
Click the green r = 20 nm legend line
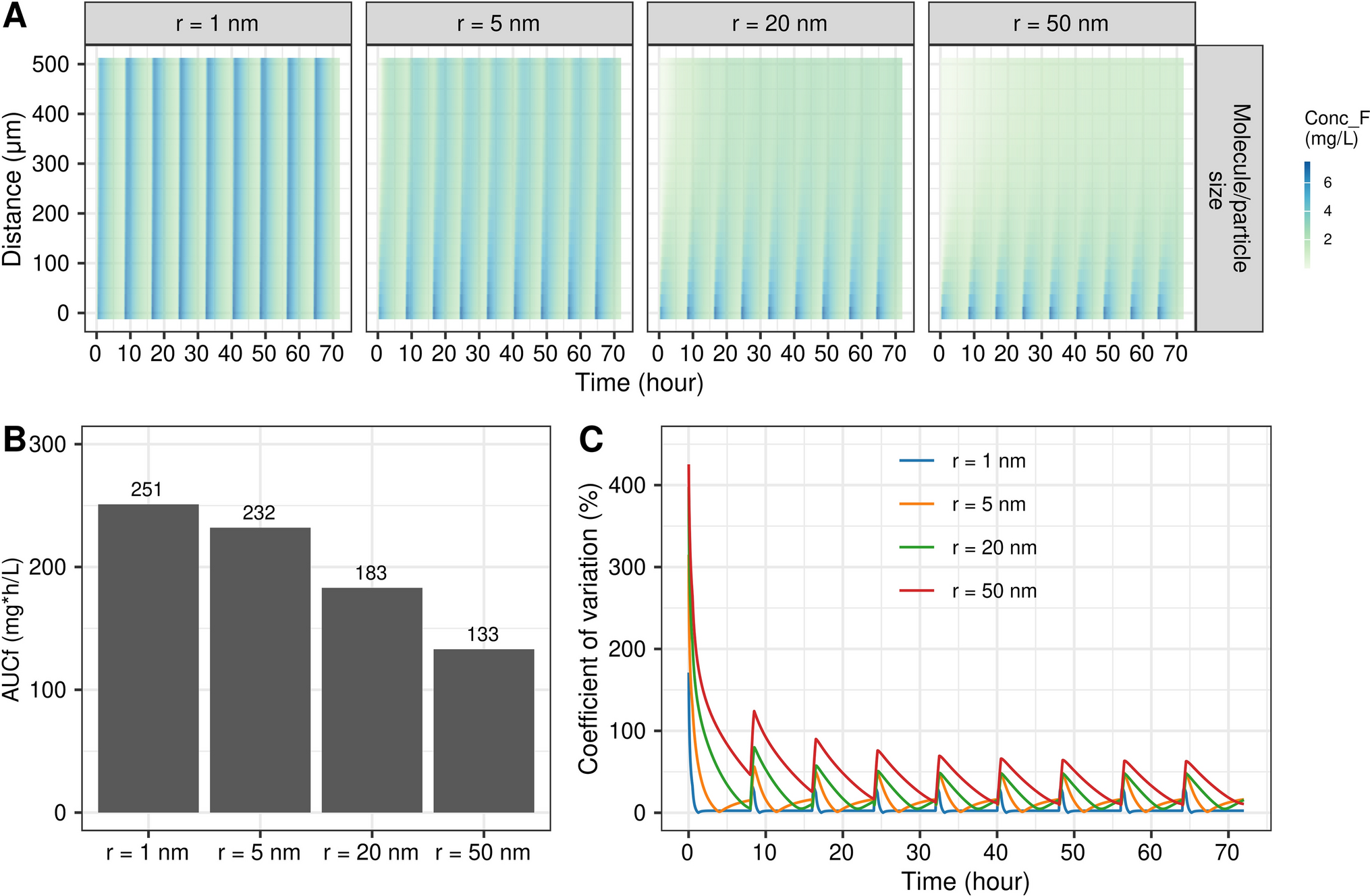(916, 548)
